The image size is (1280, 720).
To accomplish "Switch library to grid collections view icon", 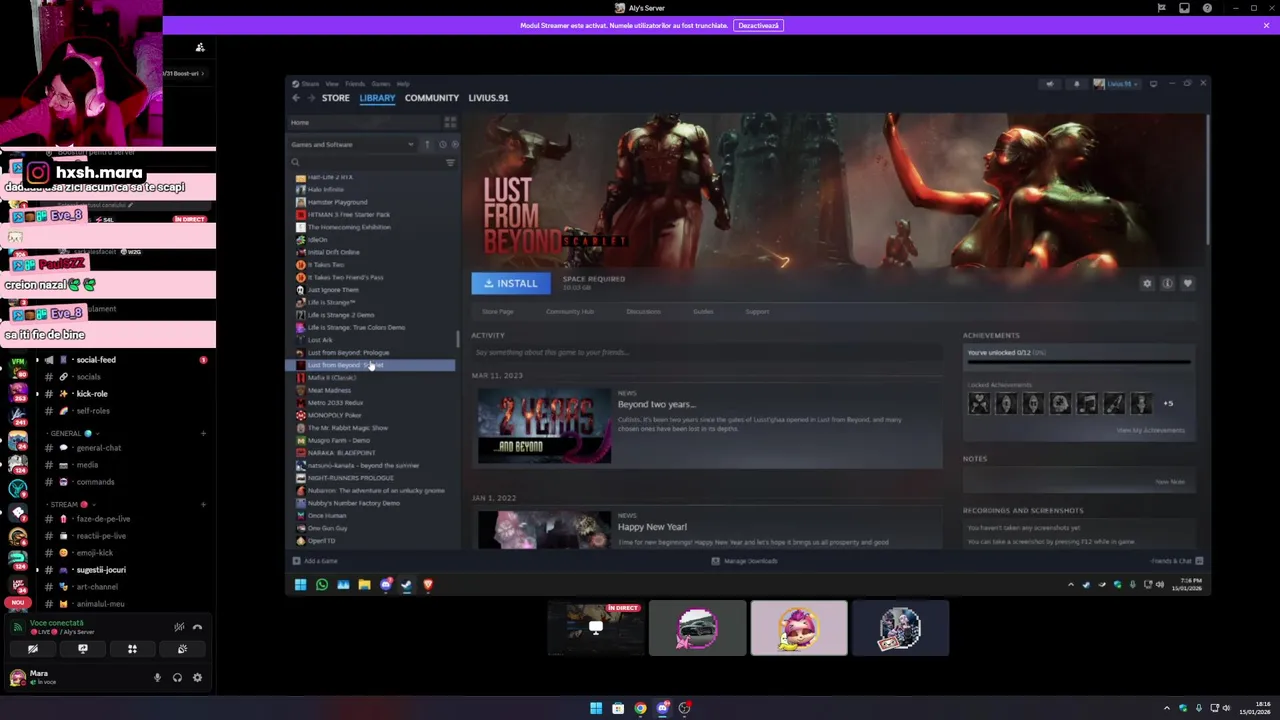I will pyautogui.click(x=450, y=122).
